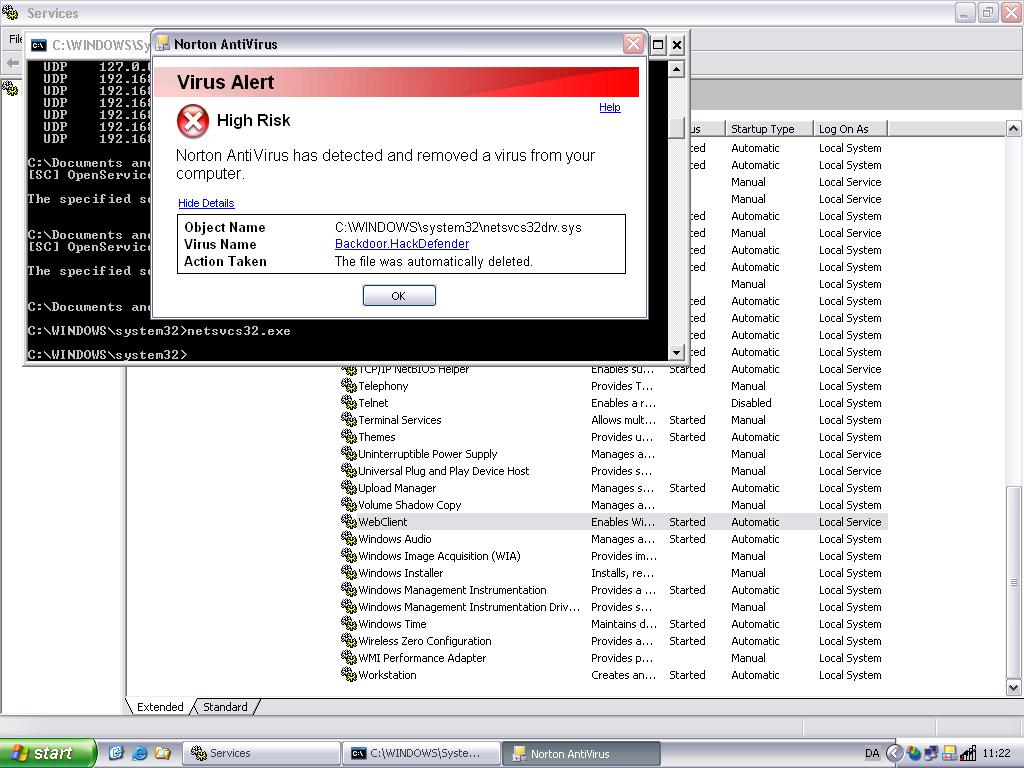Click the gear icon beside Volume Shadow Copy

[349, 504]
